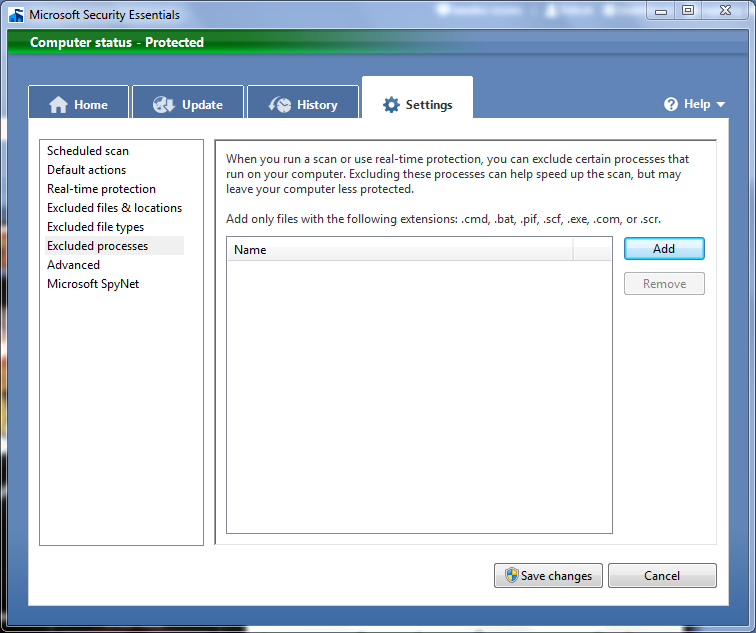Switch to the Update tab label
This screenshot has width=756, height=633.
pyautogui.click(x=202, y=105)
